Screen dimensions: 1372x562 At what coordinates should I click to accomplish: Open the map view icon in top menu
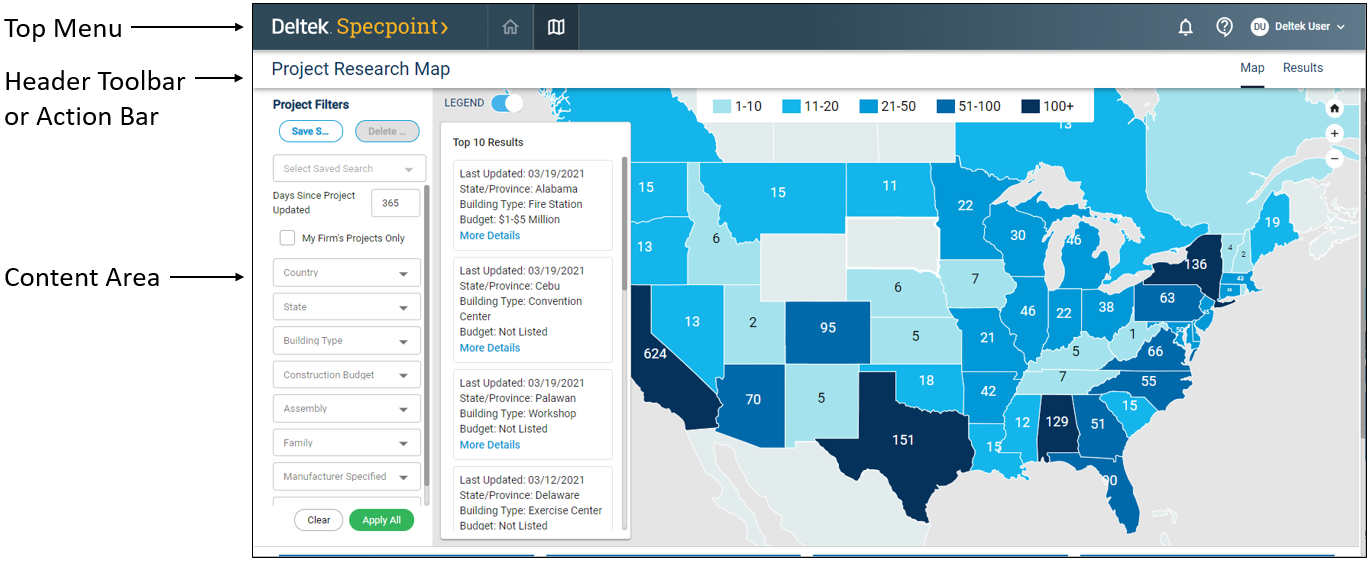click(556, 28)
